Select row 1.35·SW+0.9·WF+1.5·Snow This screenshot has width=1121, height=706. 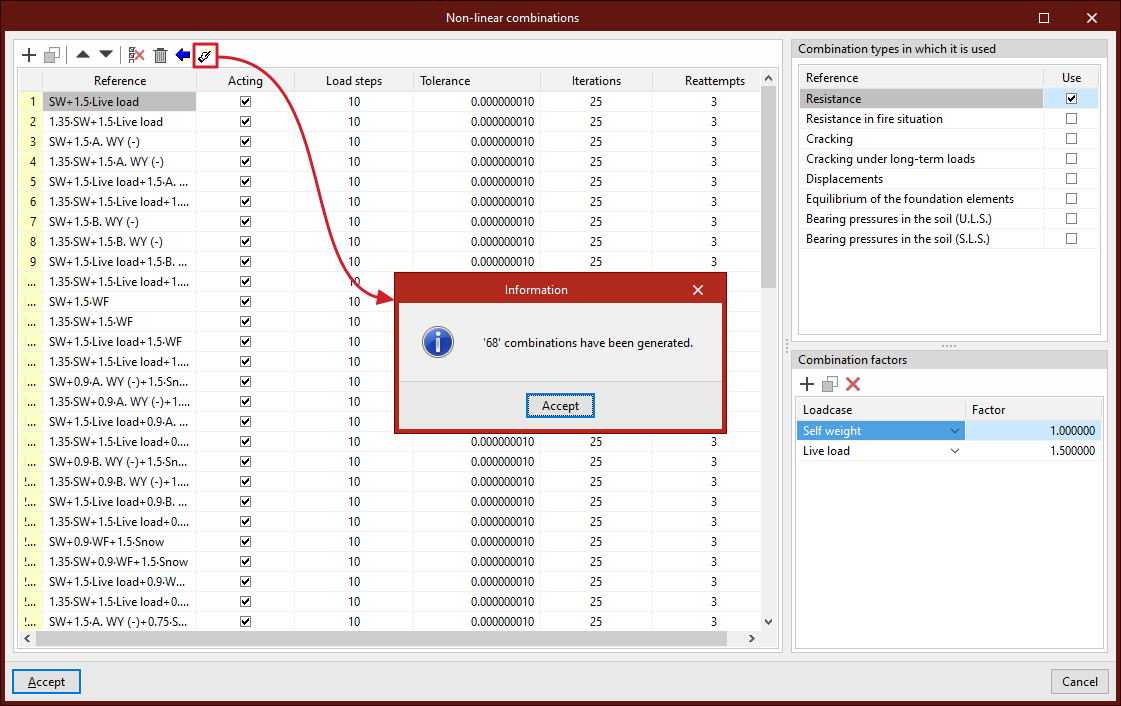[119, 562]
